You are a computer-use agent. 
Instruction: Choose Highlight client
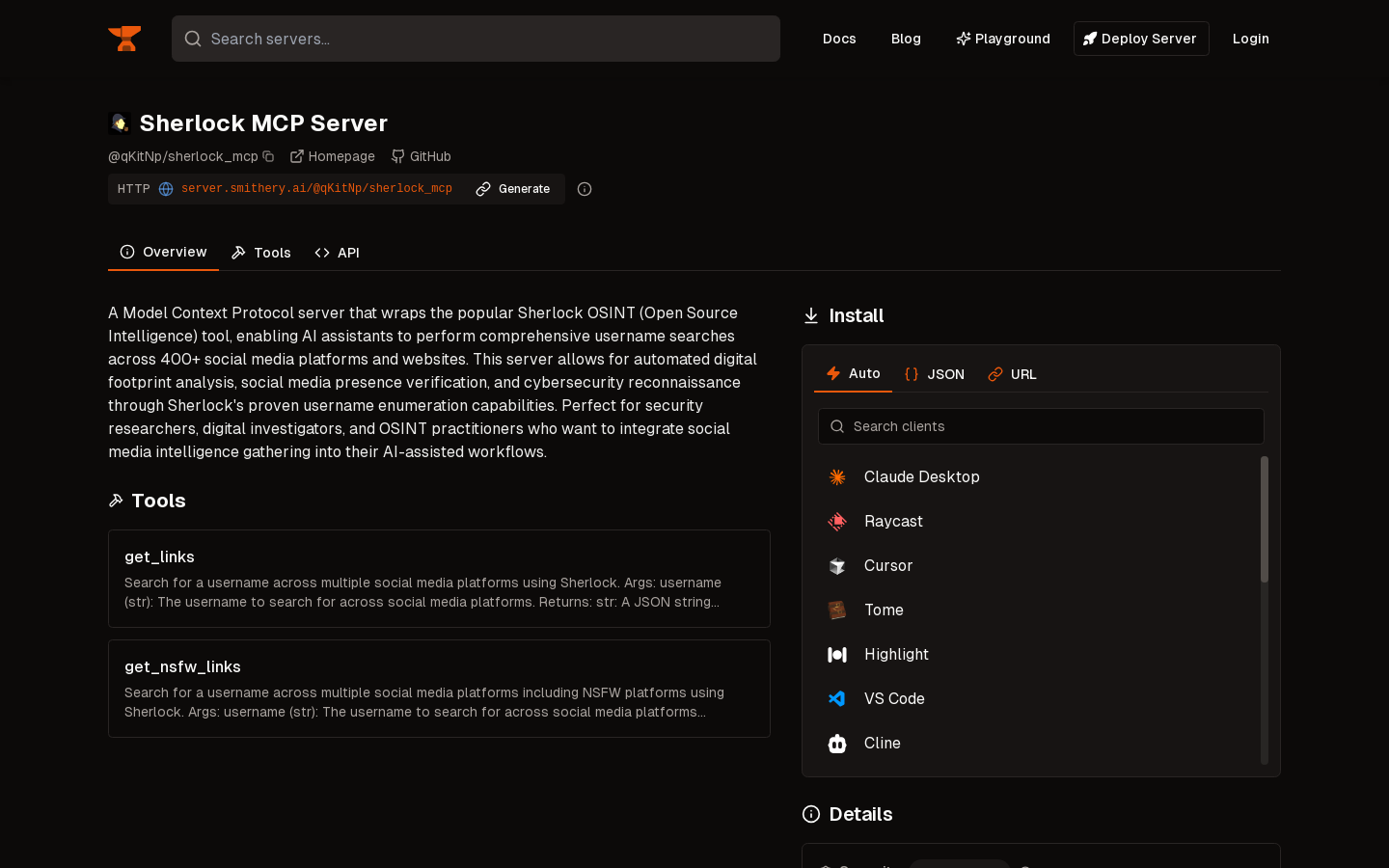(1036, 654)
